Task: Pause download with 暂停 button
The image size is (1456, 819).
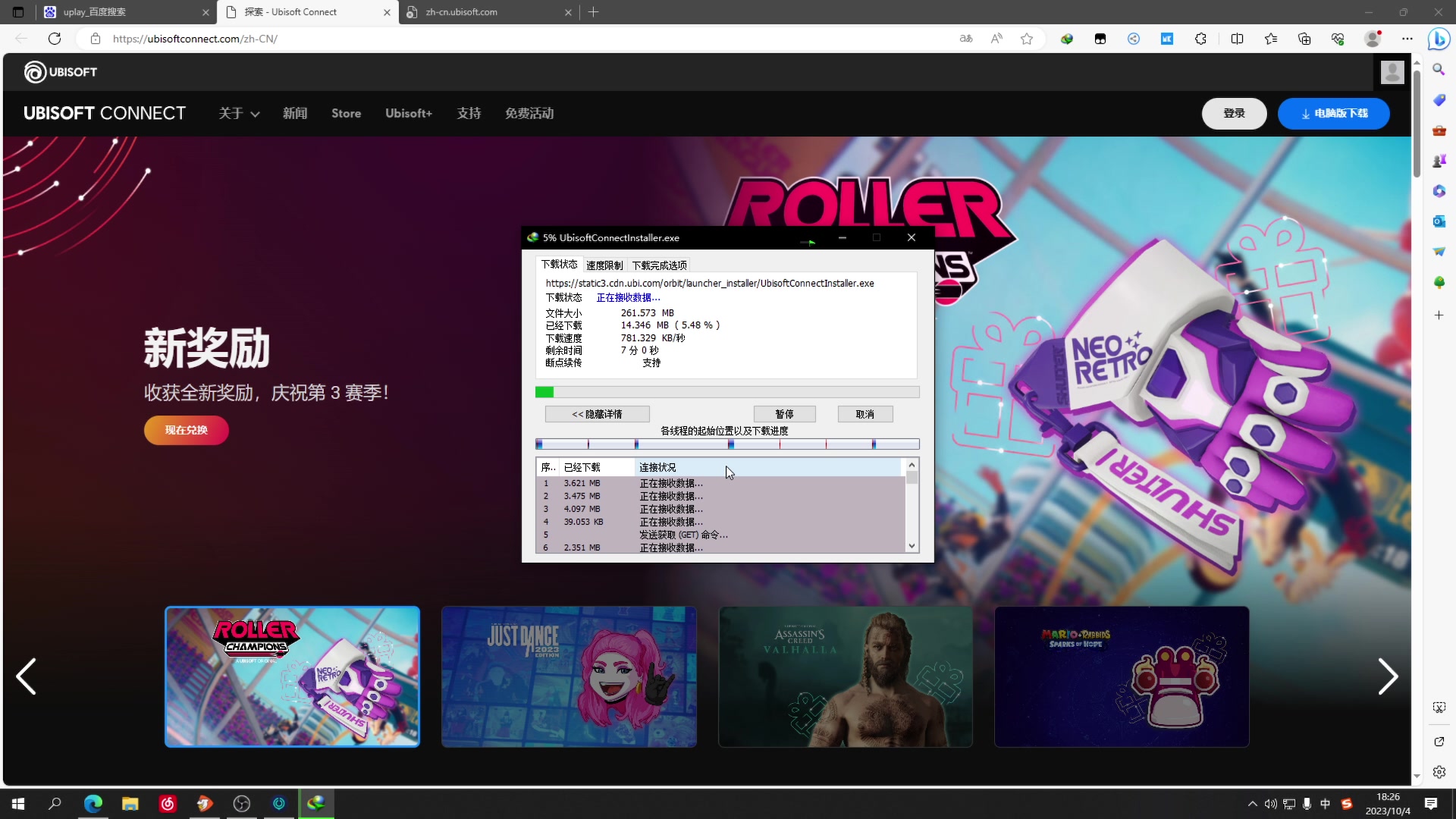Action: click(x=784, y=414)
